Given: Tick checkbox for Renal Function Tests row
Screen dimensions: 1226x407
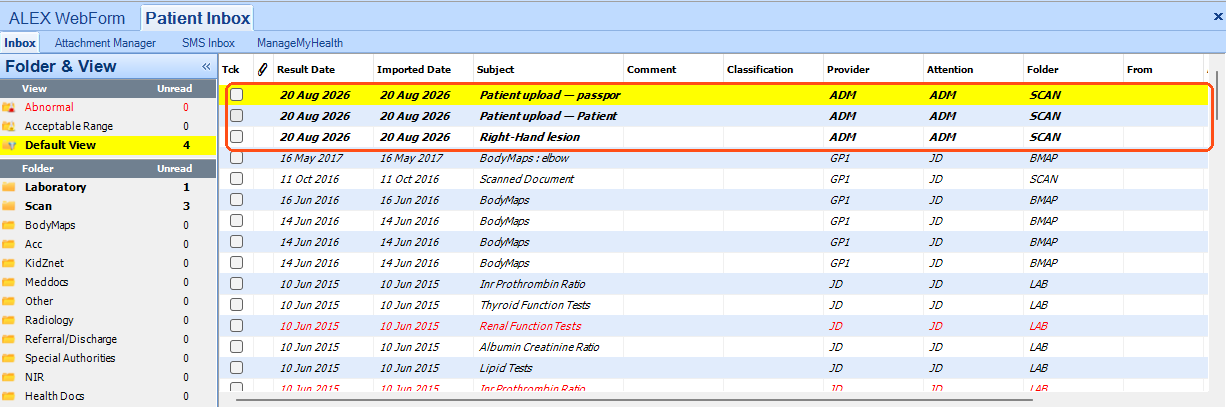Looking at the screenshot, I should (237, 326).
